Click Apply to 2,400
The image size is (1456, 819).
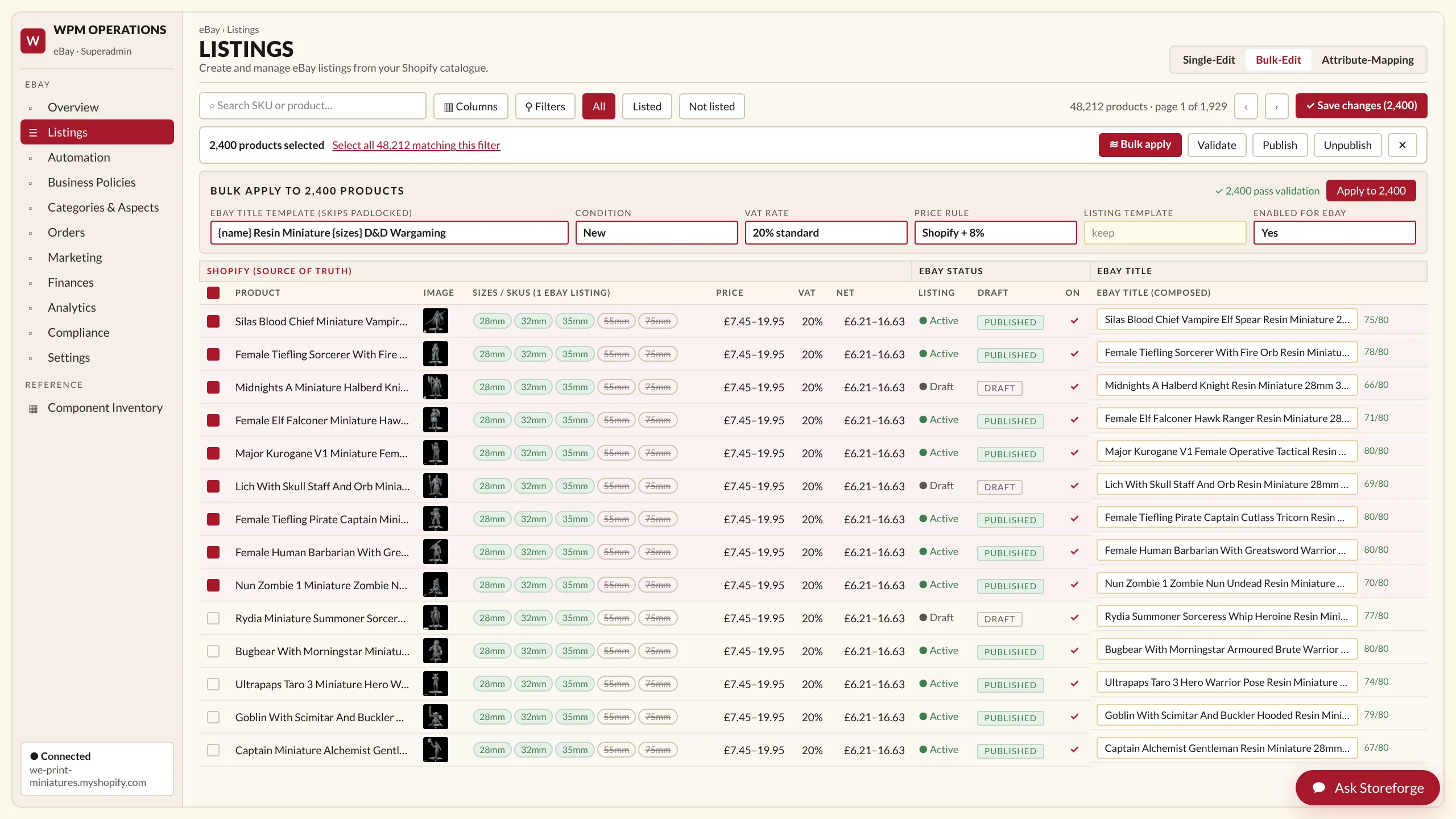1371,191
